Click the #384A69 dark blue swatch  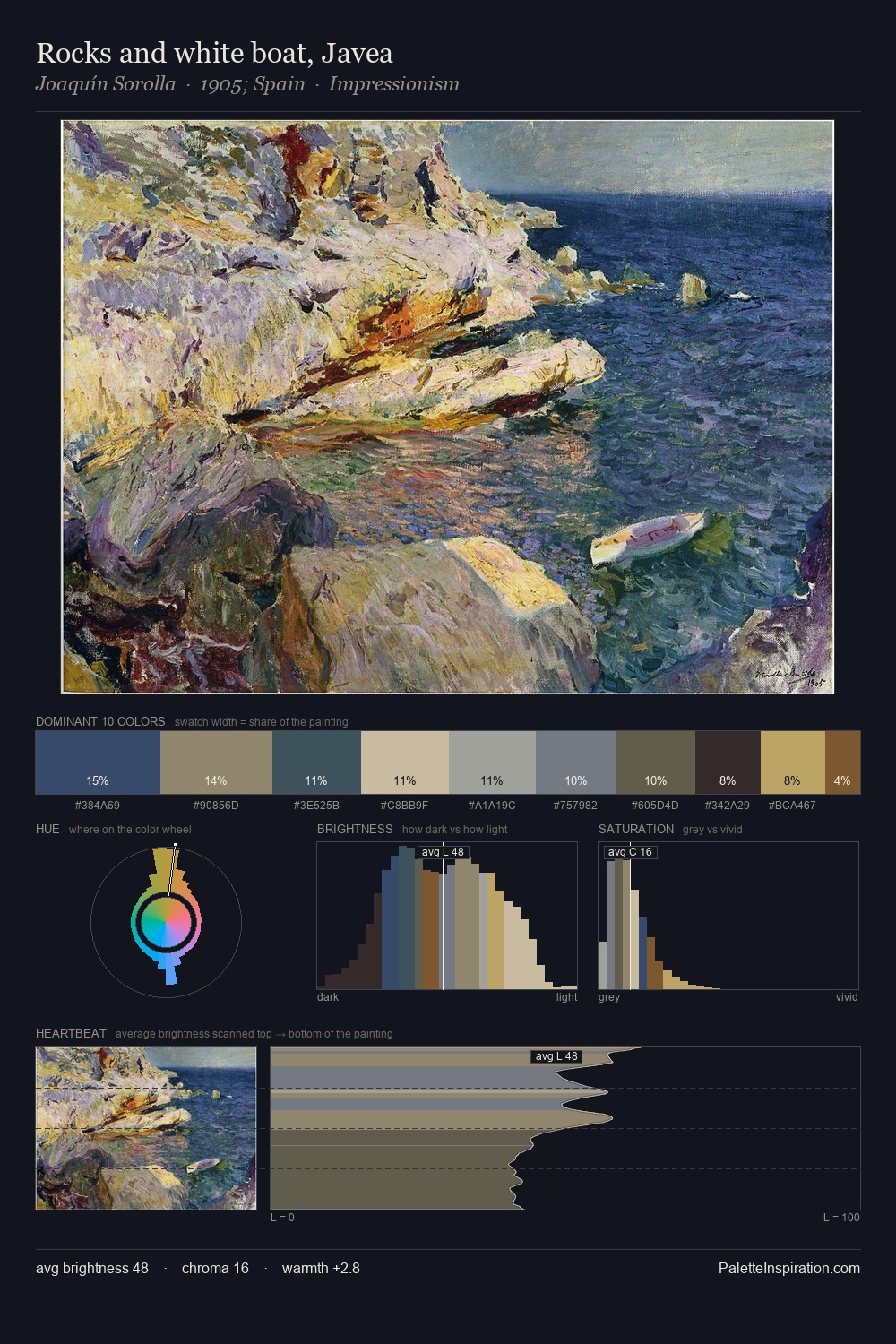coord(98,762)
